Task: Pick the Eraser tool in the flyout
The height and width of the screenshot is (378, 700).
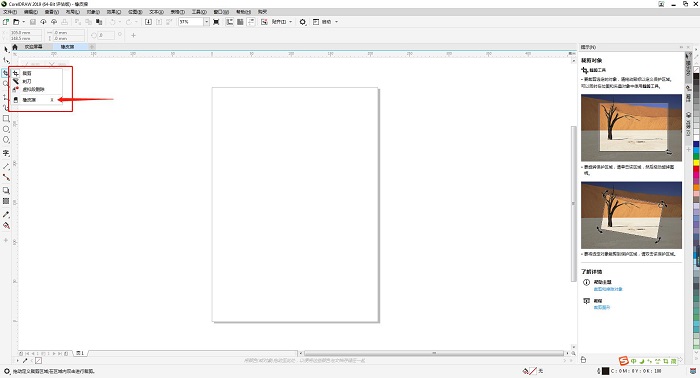Action: point(29,100)
